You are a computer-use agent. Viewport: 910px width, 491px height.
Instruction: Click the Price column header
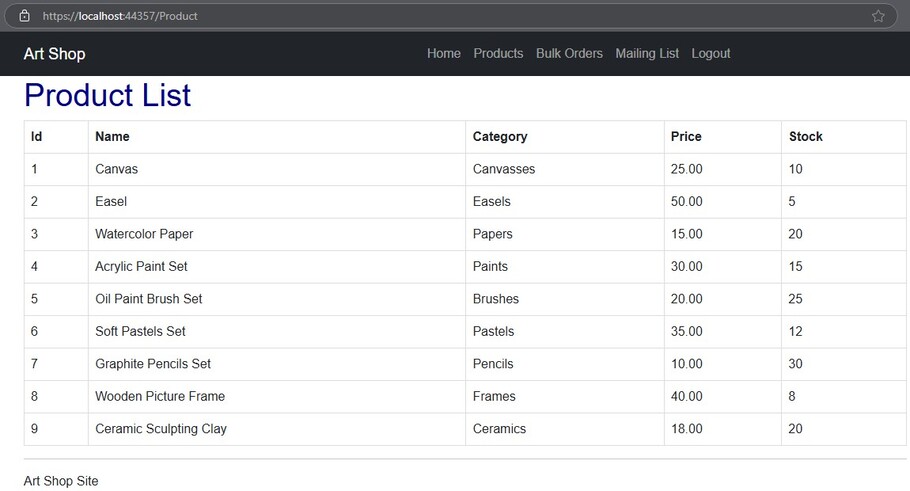[686, 137]
